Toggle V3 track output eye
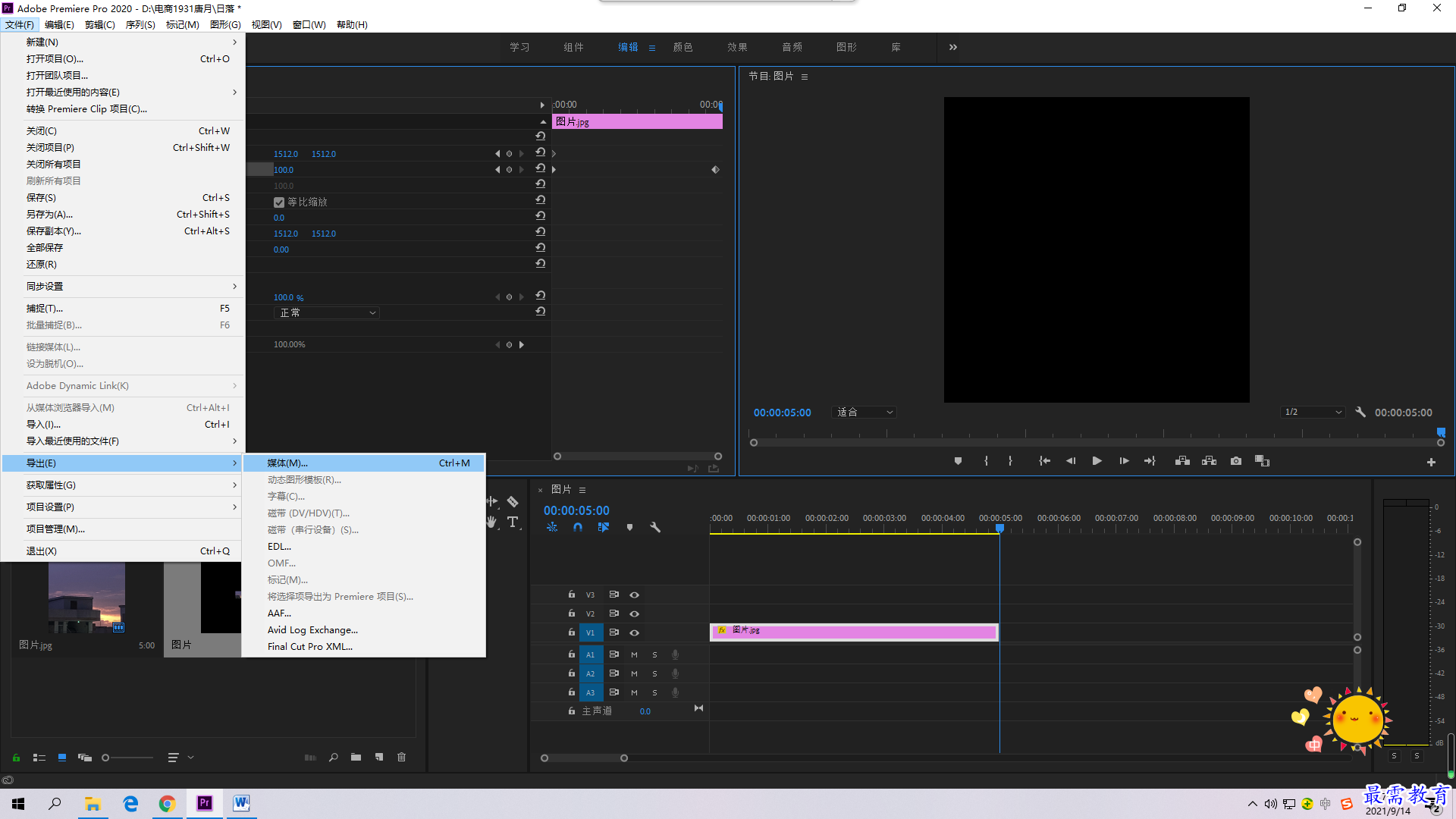 pyautogui.click(x=634, y=595)
